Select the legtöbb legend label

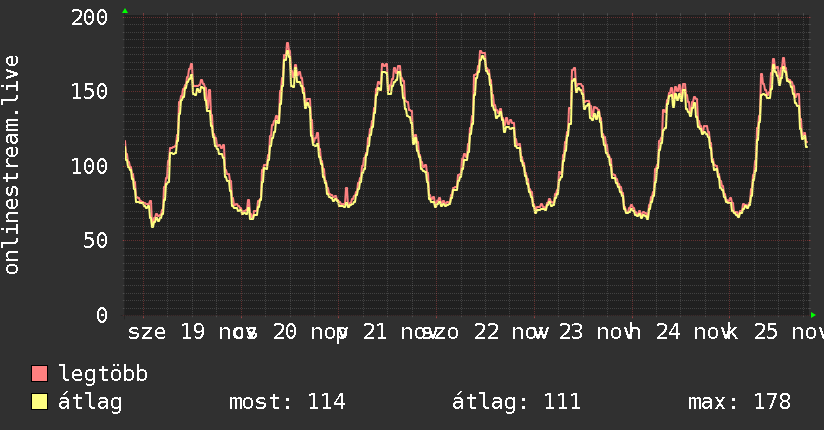click(x=103, y=374)
